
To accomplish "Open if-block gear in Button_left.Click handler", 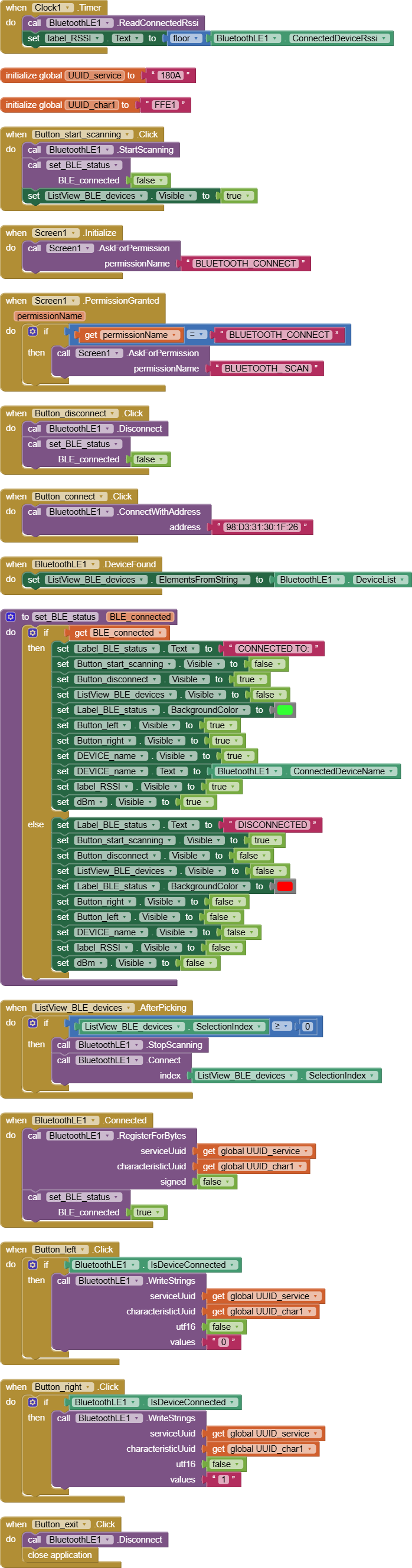I will 33,1265.
